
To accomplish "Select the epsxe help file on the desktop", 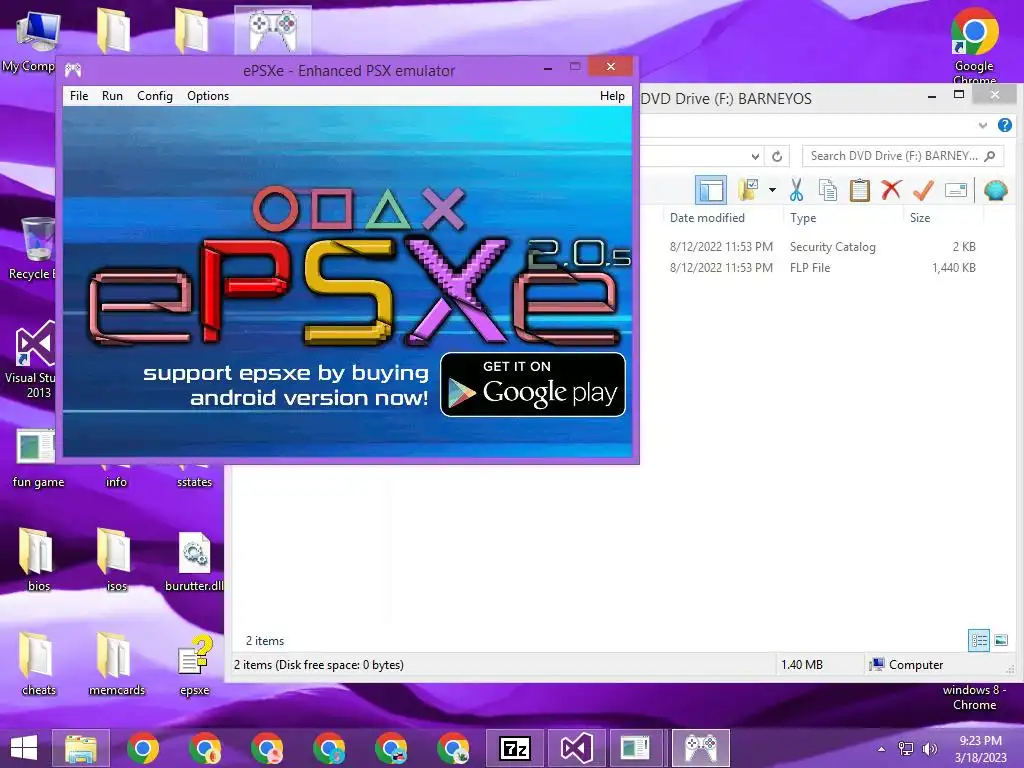I will click(x=195, y=664).
